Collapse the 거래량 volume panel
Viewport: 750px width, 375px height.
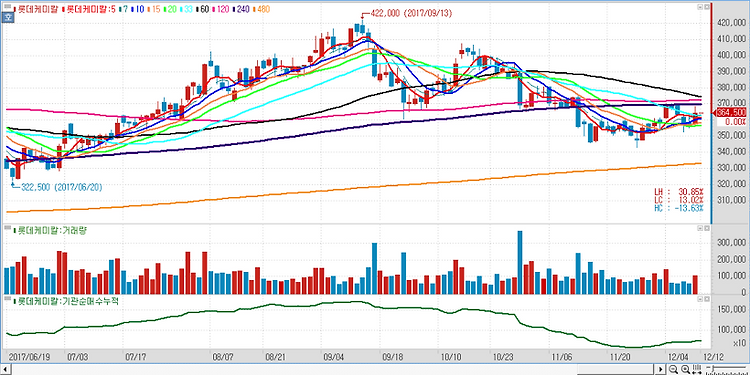click(x=700, y=228)
